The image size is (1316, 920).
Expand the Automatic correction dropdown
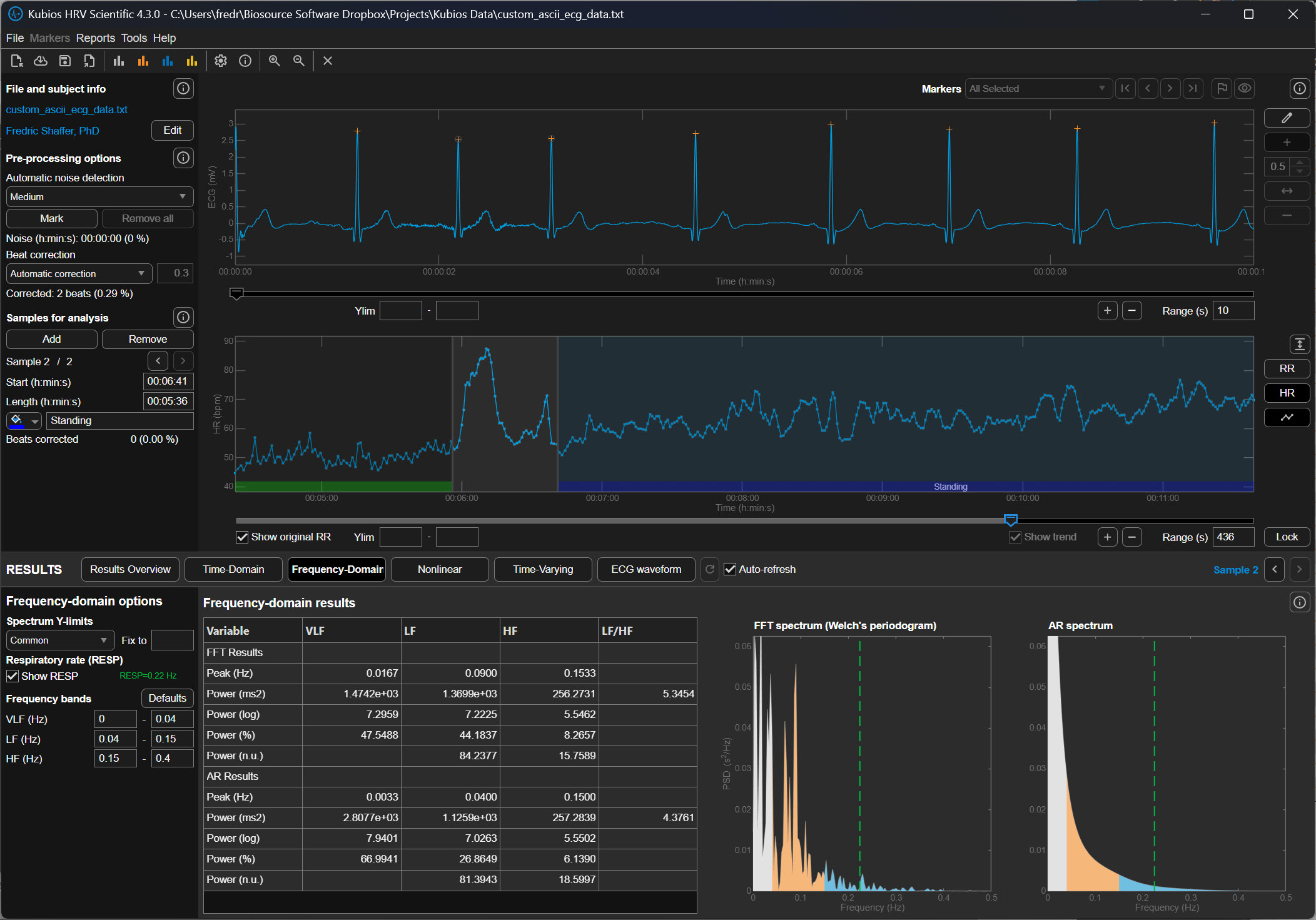pyautogui.click(x=79, y=273)
